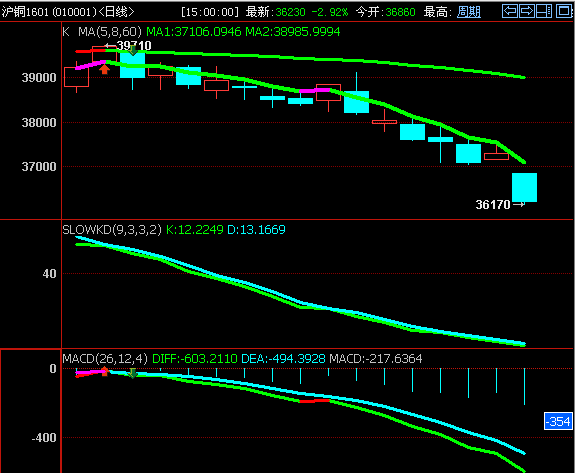Click the left arrow navigation icon
Image resolution: width=575 pixels, height=473 pixels.
click(510, 11)
